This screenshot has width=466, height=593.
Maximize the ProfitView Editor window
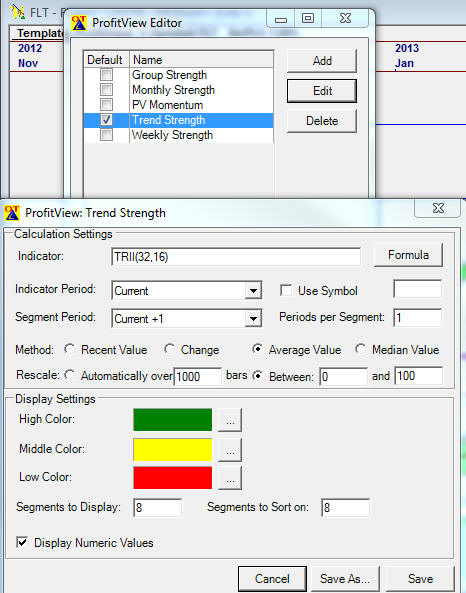(x=308, y=18)
